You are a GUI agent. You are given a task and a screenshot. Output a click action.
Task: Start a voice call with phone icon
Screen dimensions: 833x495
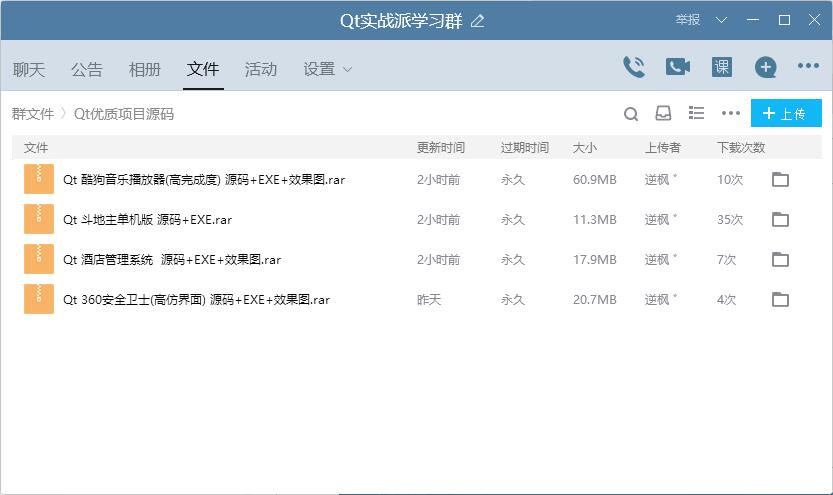coord(633,67)
